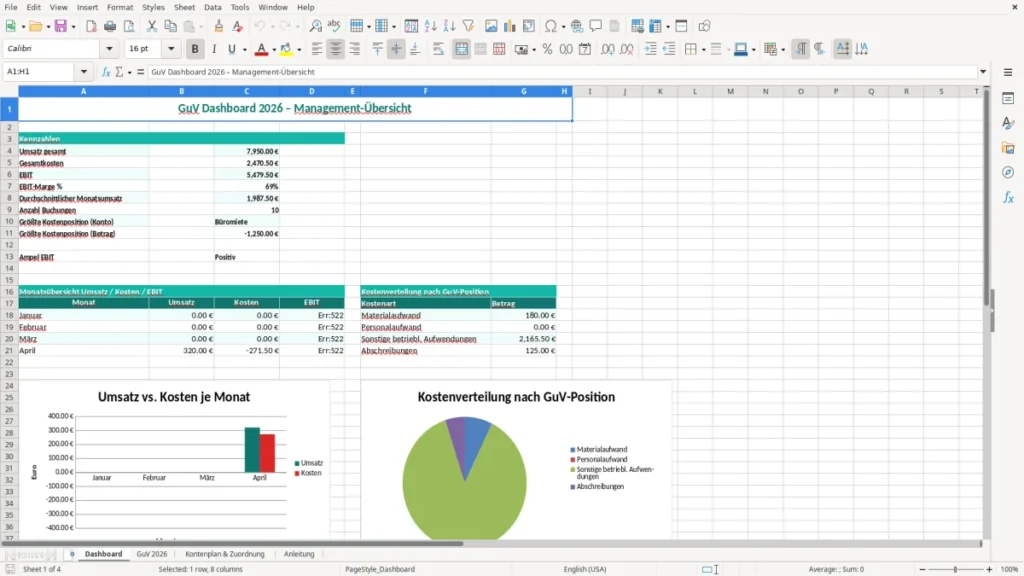Open Font Name dropdown arrow
Screen dimensions: 1024x576
109,49
